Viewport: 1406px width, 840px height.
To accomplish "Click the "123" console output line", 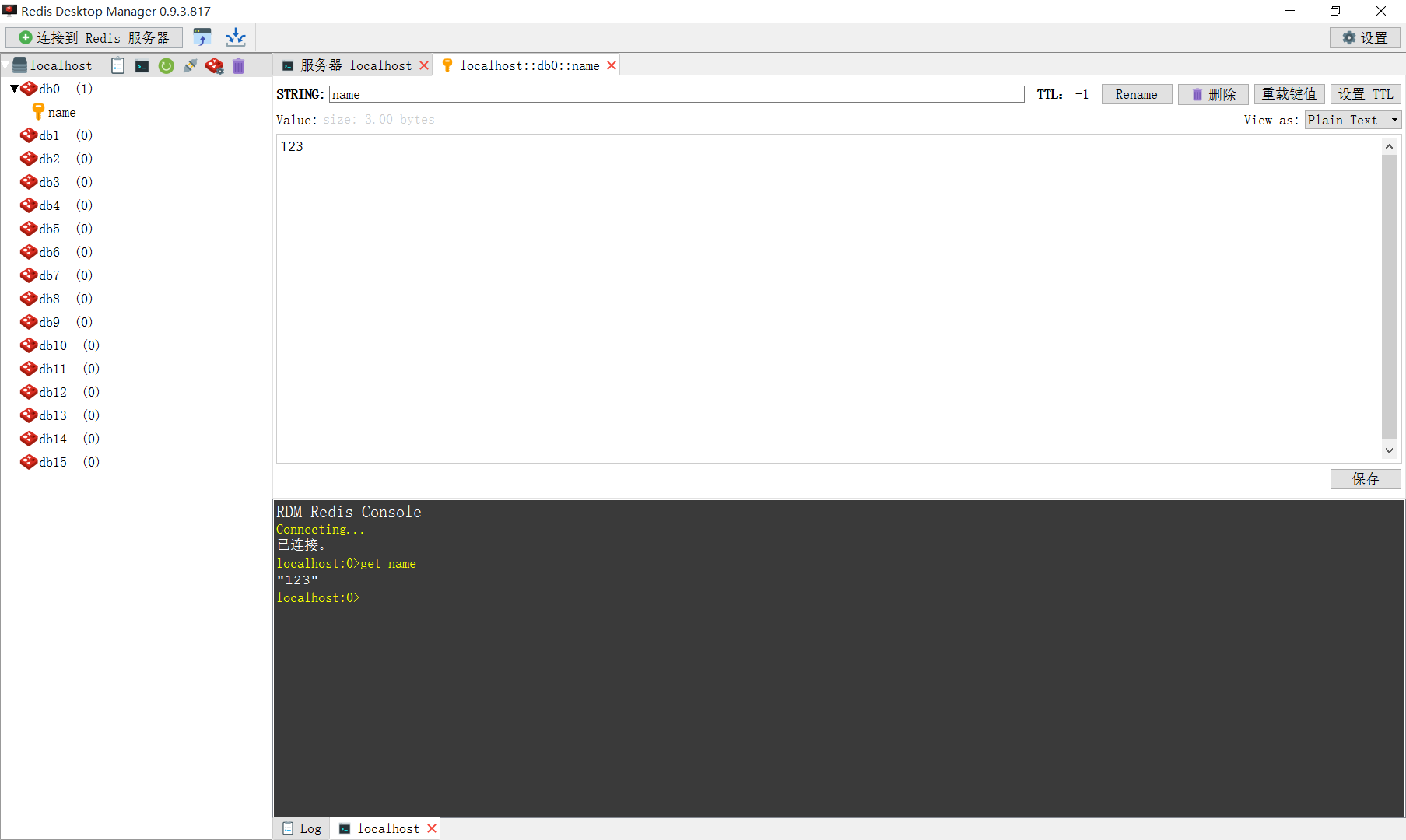I will point(297,580).
